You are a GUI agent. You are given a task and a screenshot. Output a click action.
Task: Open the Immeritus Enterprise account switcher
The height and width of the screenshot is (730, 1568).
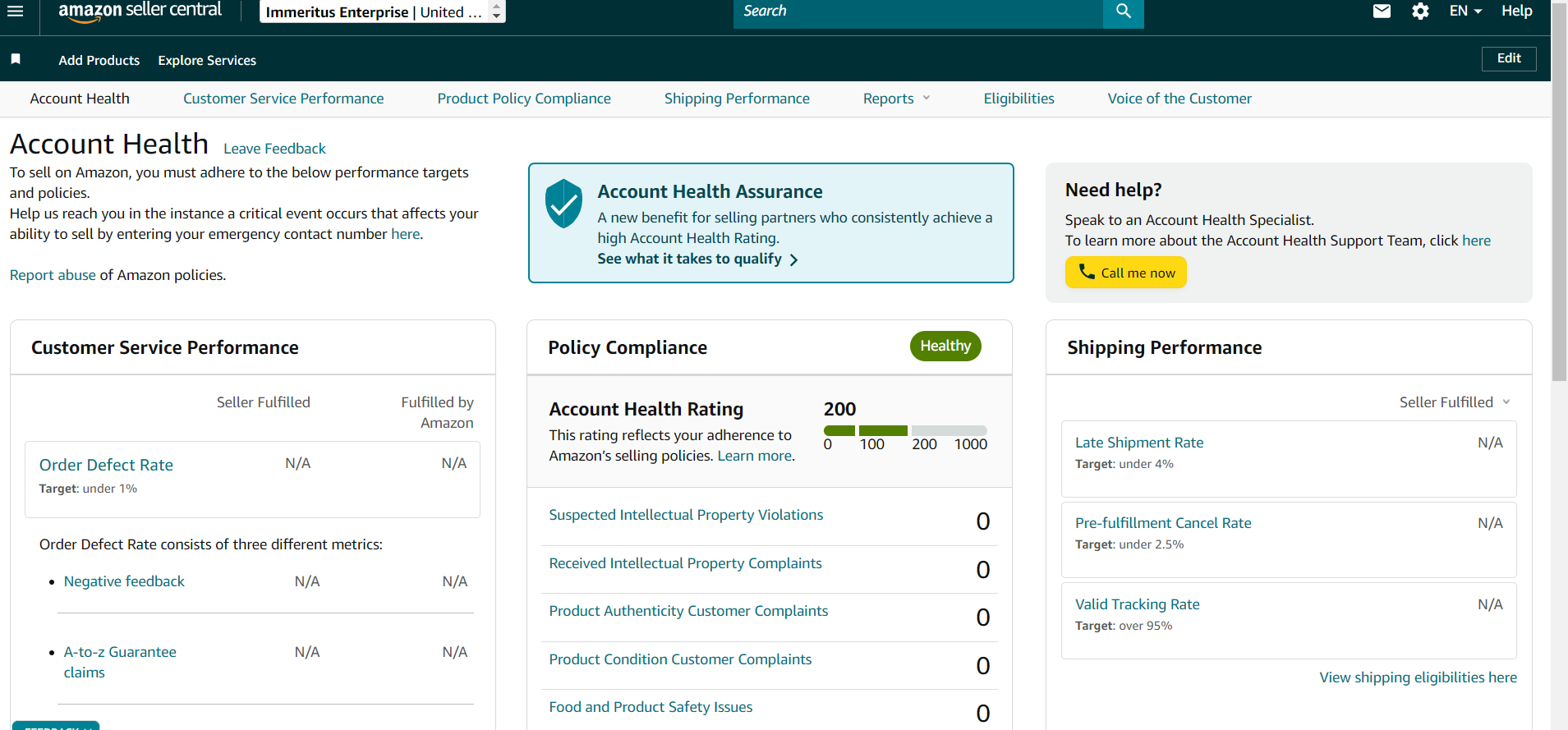(x=383, y=11)
